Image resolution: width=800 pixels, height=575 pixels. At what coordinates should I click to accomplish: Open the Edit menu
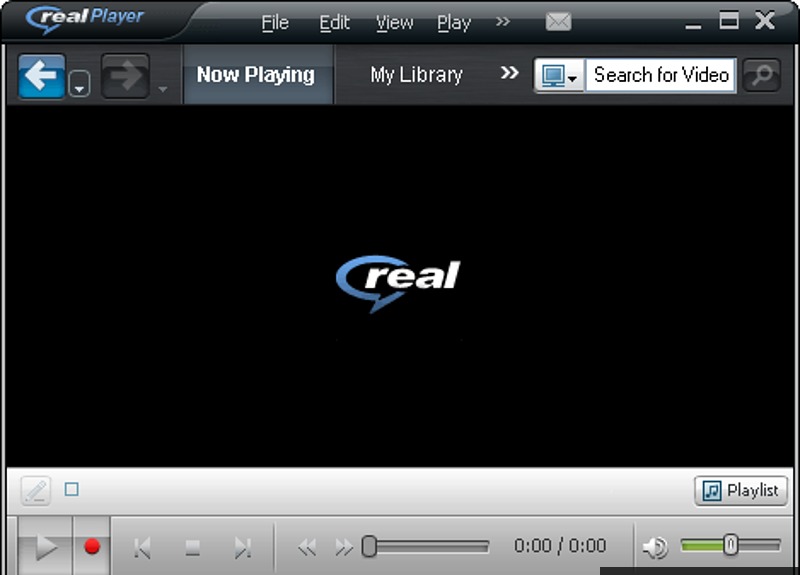click(334, 22)
